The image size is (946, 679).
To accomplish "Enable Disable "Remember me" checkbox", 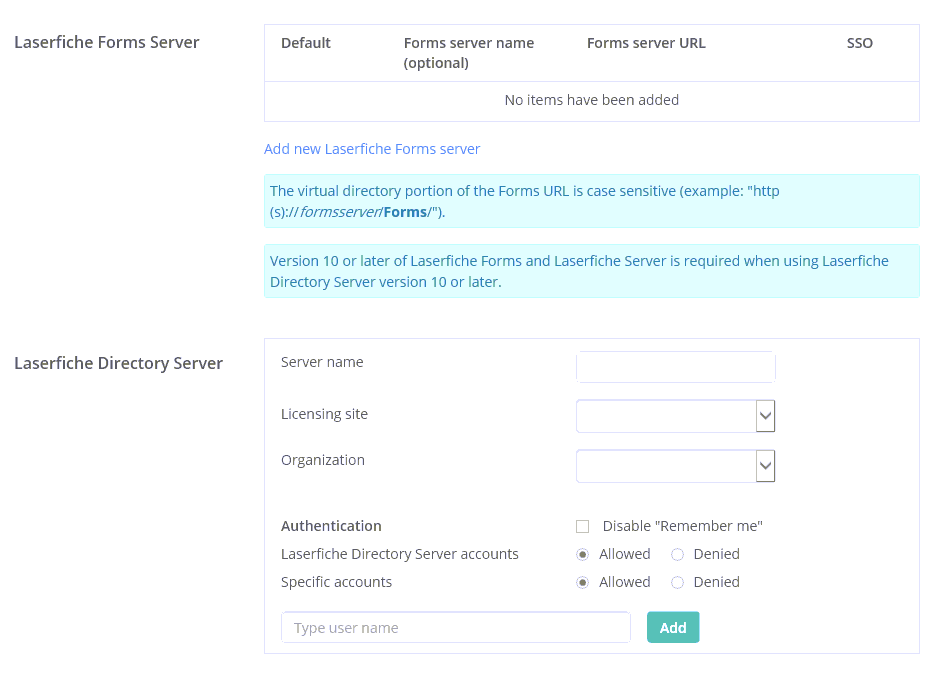I will tap(583, 526).
